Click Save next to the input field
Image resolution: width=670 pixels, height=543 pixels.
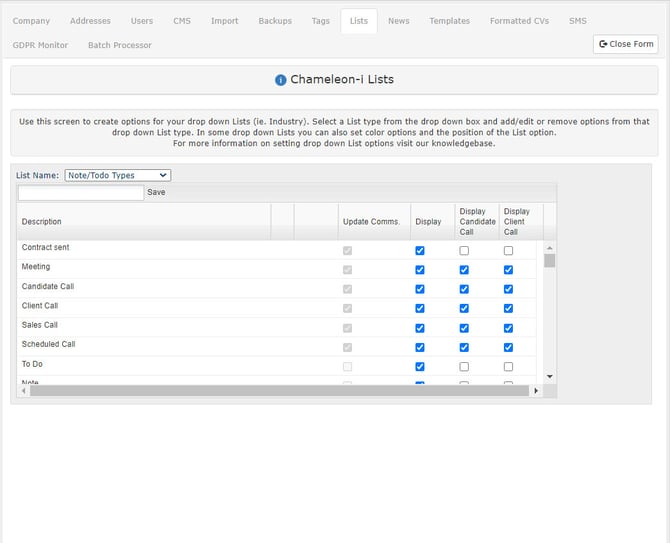tap(156, 192)
